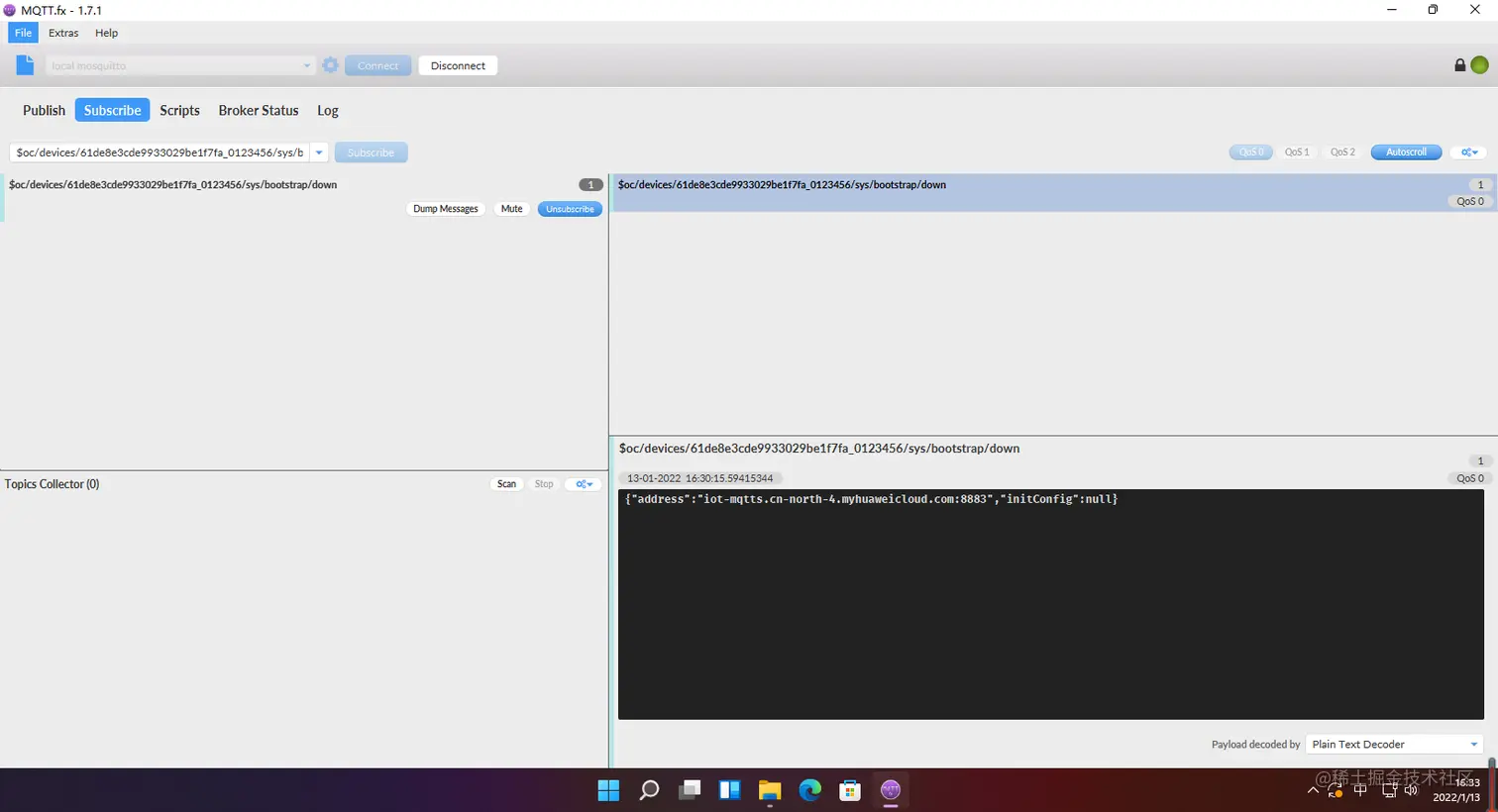Viewport: 1498px width, 812px height.
Task: Switch to the Scripts tab
Action: pyautogui.click(x=179, y=110)
